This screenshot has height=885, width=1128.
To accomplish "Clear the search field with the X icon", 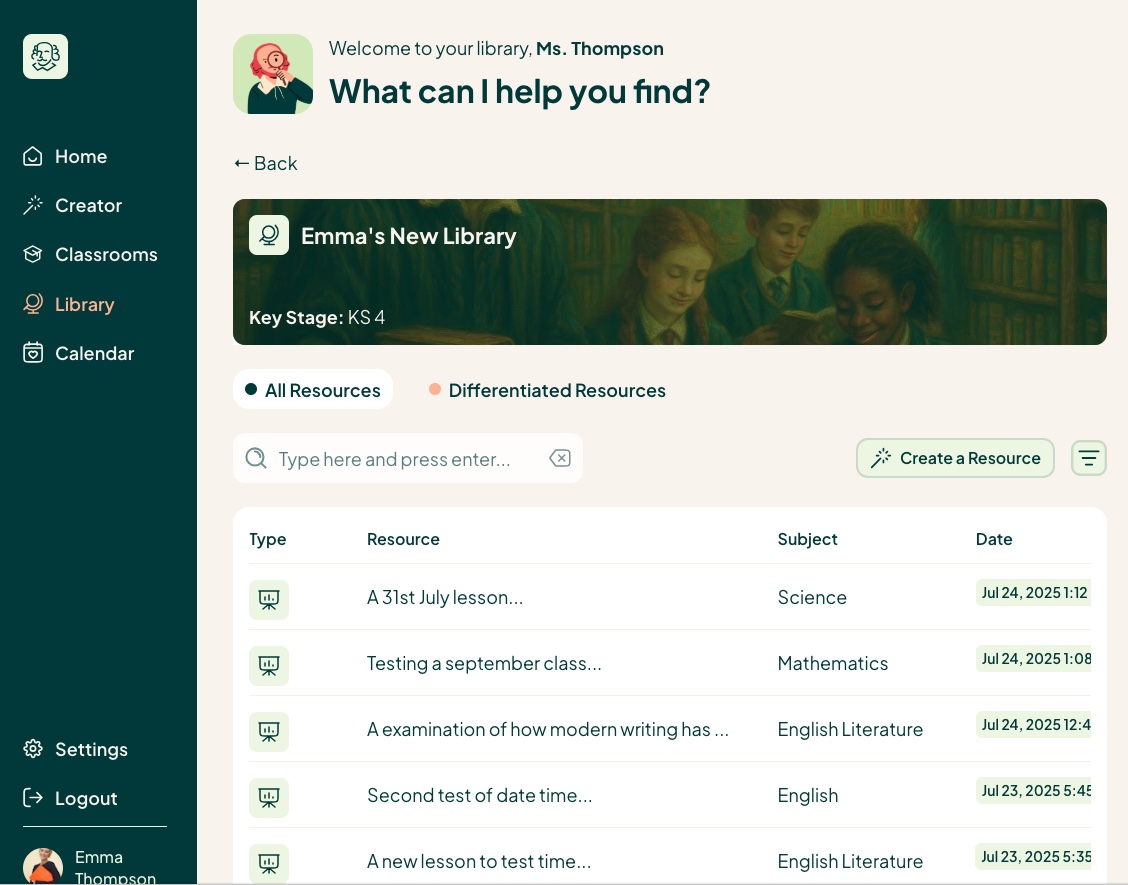I will (x=560, y=458).
